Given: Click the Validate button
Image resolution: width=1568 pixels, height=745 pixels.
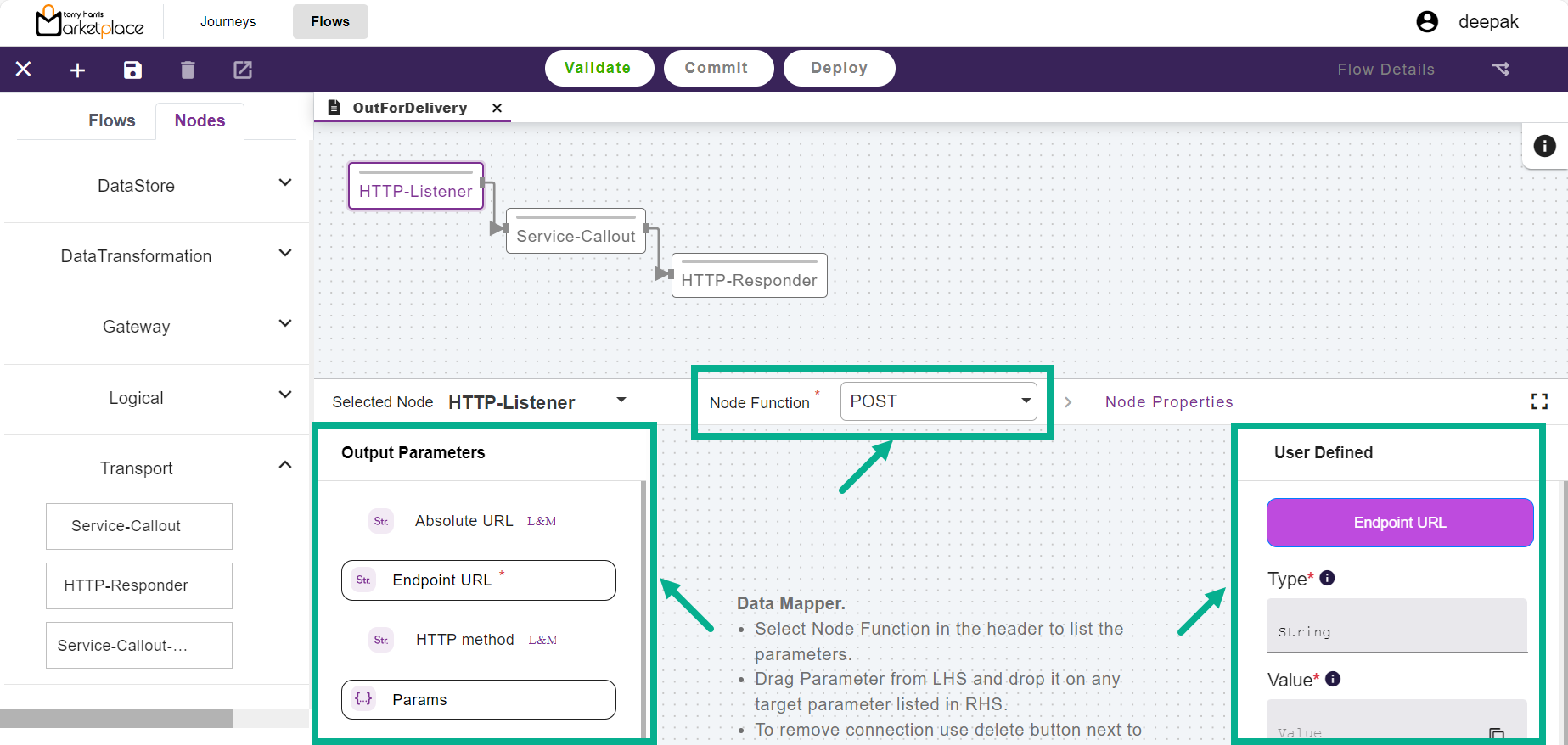Looking at the screenshot, I should (599, 68).
